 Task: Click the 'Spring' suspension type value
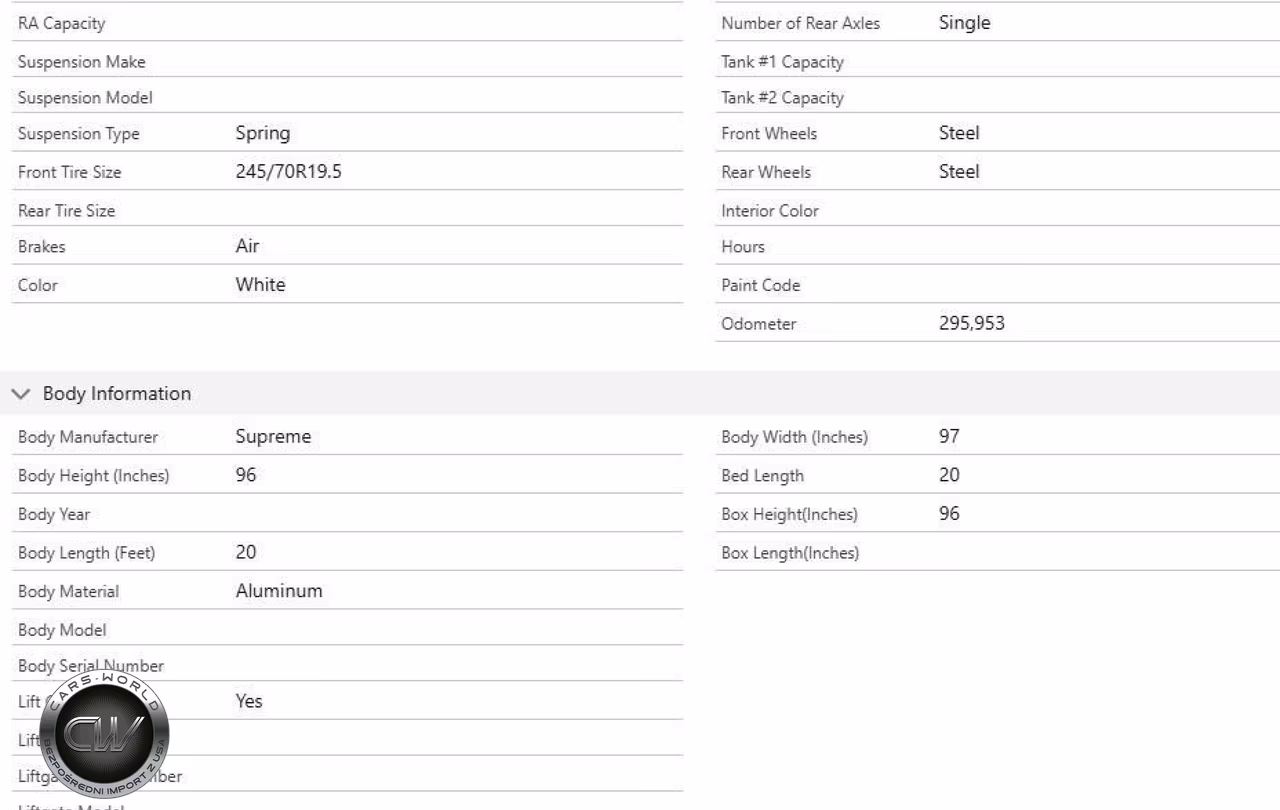(263, 133)
